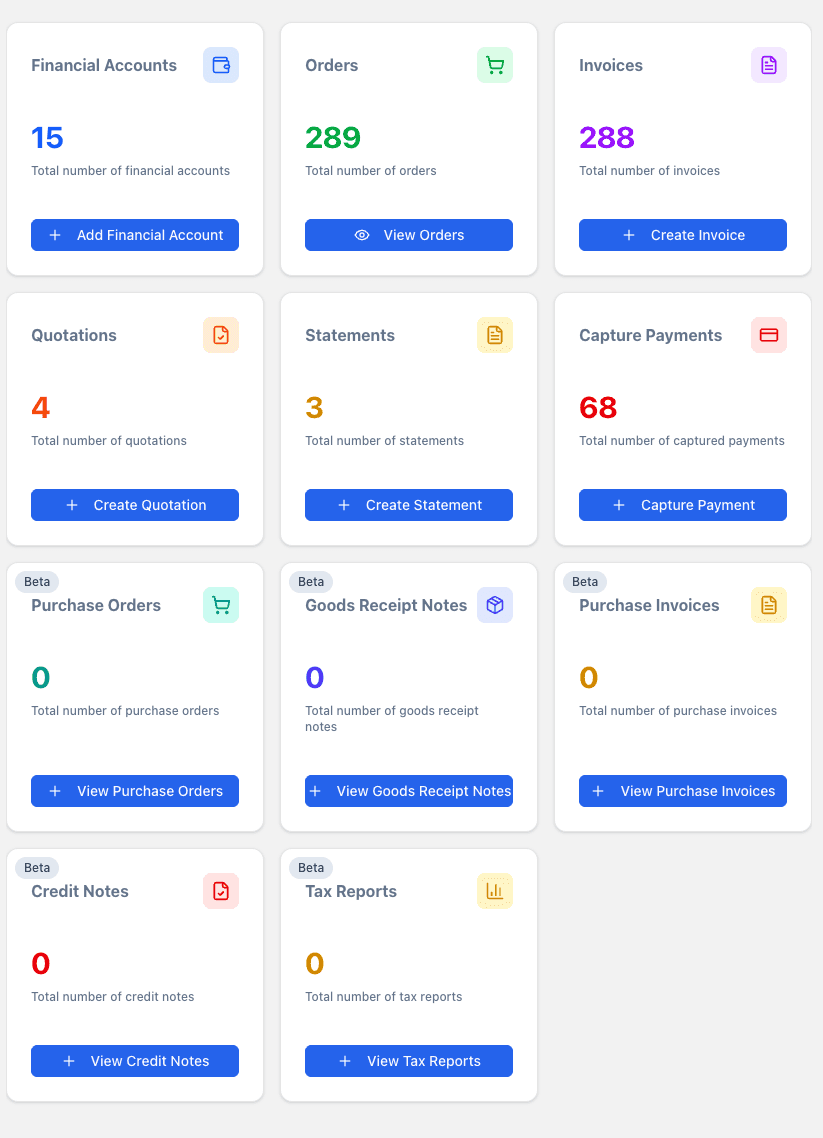This screenshot has height=1138, width=823.
Task: Click the Statements paper icon
Action: [x=495, y=335]
